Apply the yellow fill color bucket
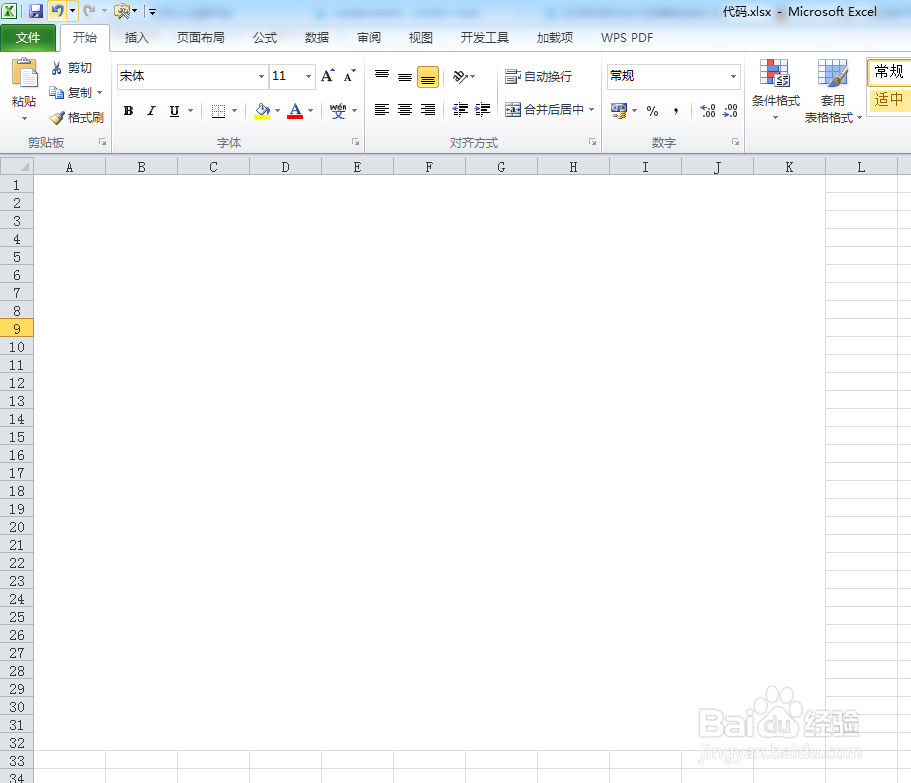 (x=263, y=110)
